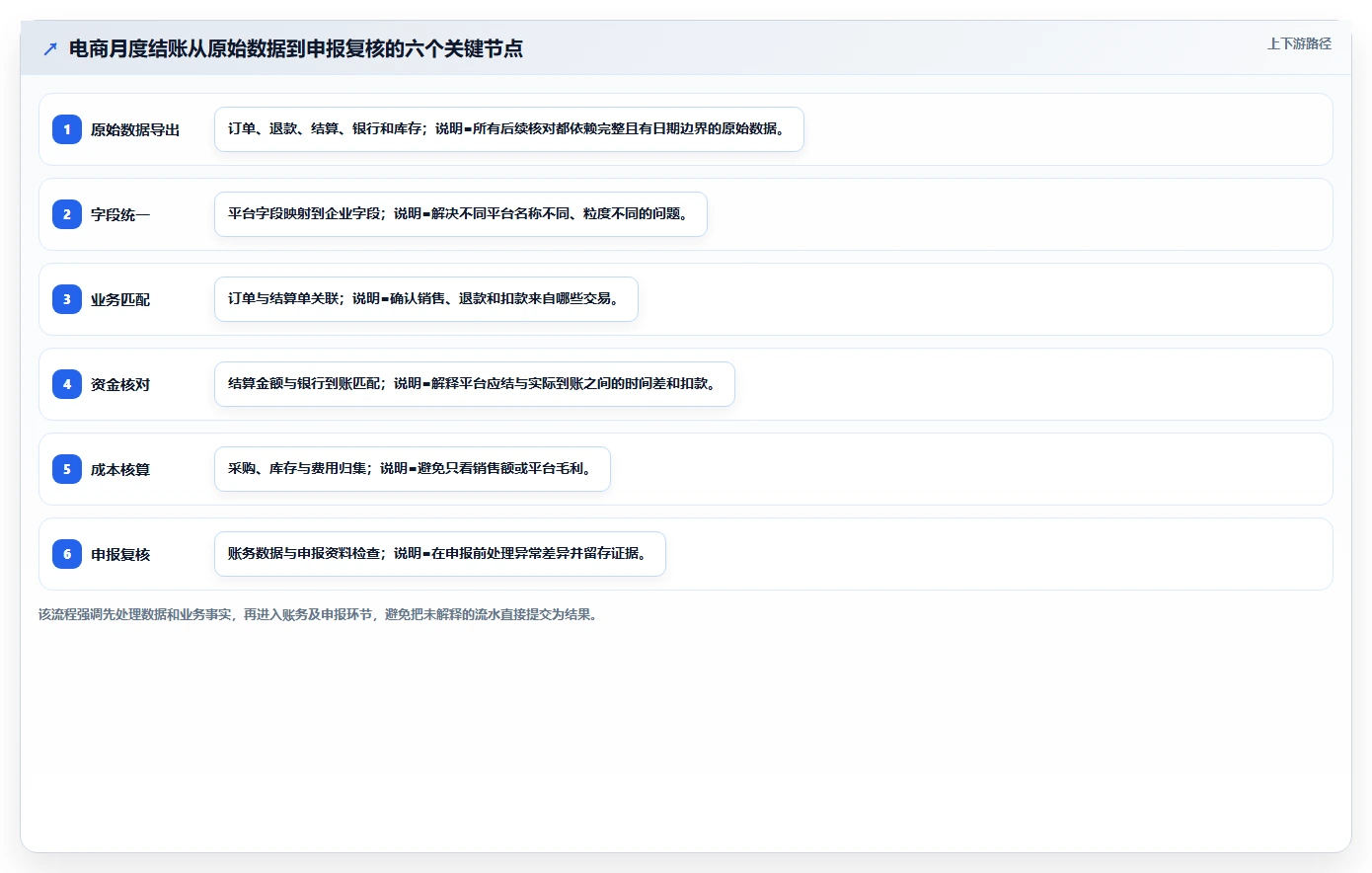The image size is (1372, 873).
Task: Open the description box starting 平台字段映射到企业字段
Action: click(x=461, y=214)
